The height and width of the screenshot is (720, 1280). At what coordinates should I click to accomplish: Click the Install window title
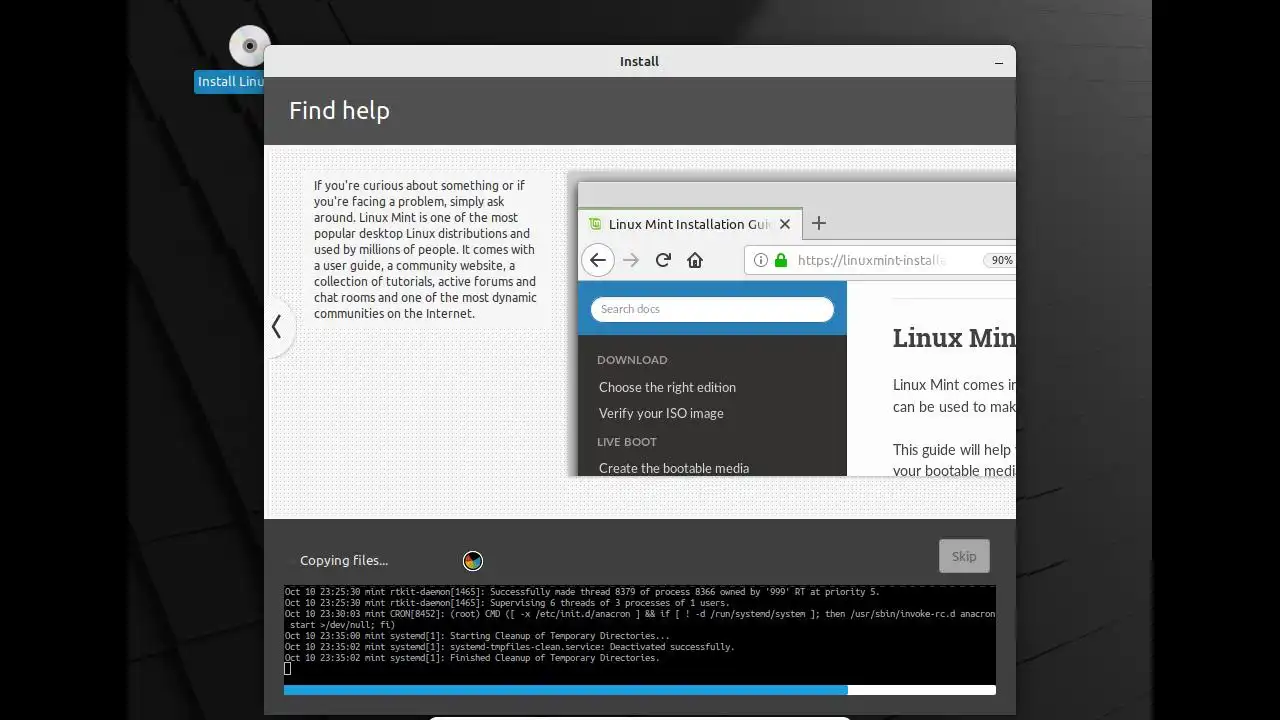[639, 62]
